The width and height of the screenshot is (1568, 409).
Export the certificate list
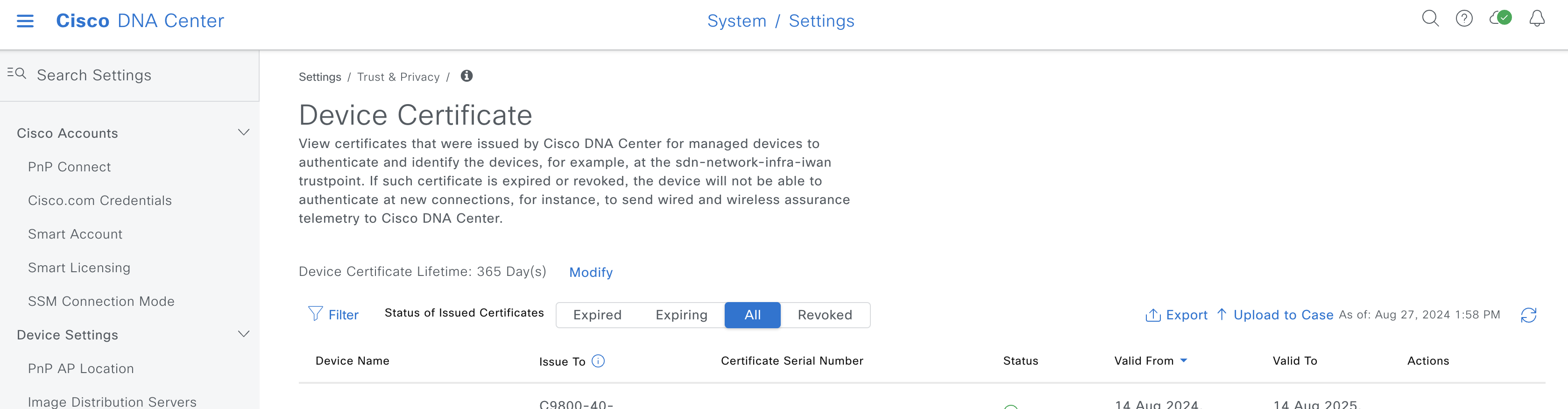point(1176,315)
